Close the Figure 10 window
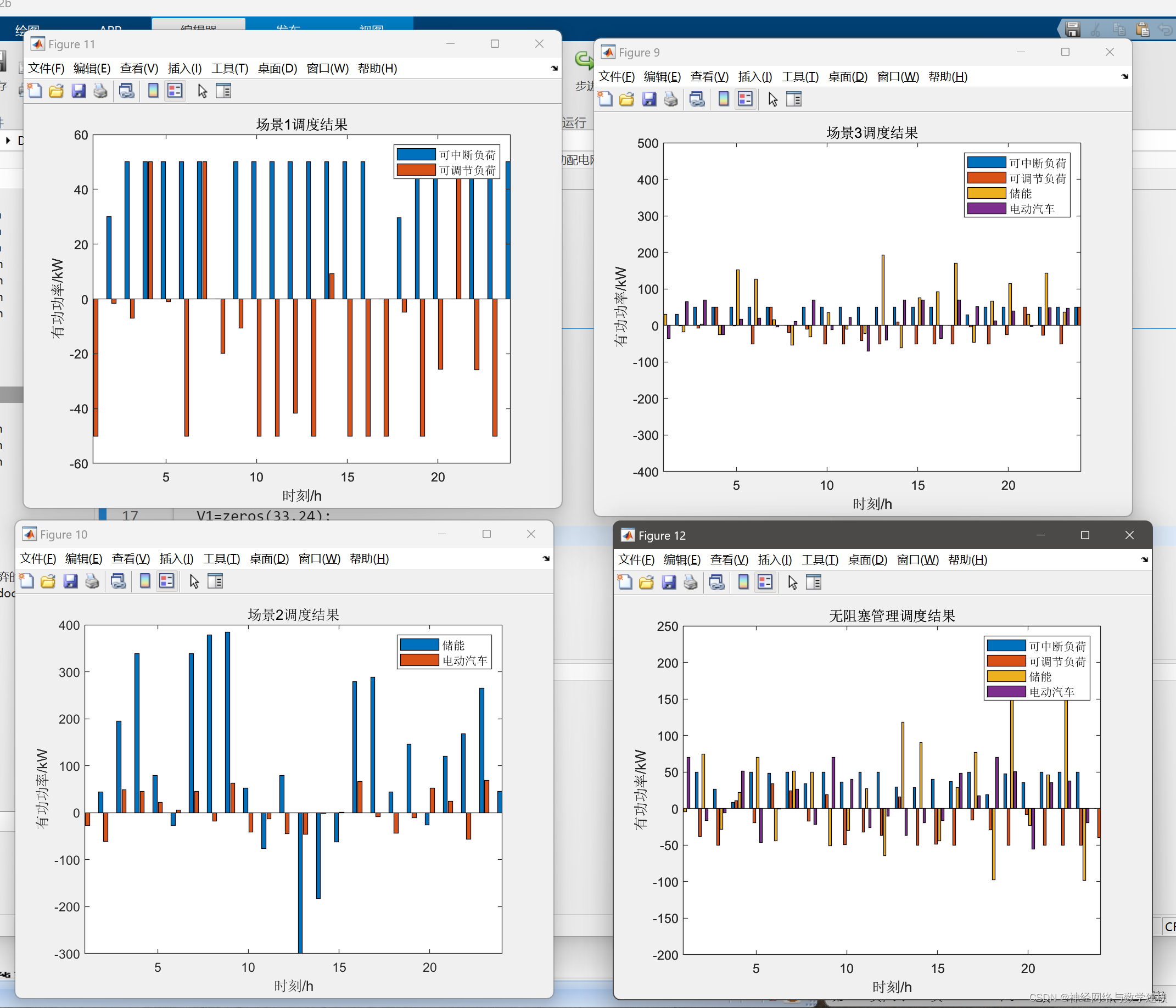Screen dimensions: 1176x1008 531,534
